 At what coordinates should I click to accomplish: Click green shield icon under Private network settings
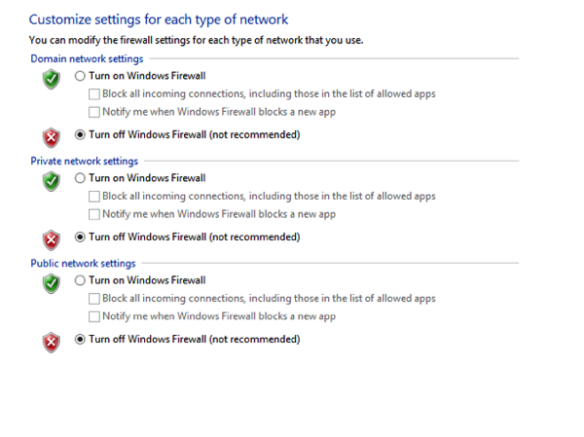pyautogui.click(x=51, y=181)
